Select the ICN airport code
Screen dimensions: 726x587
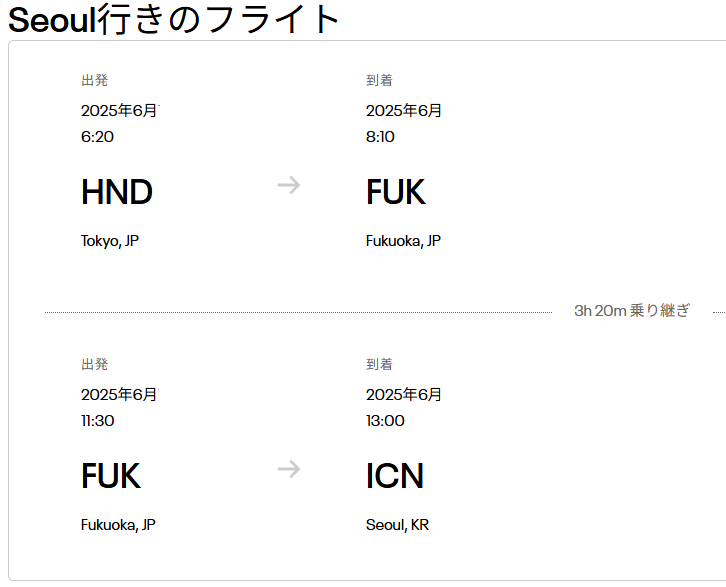[394, 476]
